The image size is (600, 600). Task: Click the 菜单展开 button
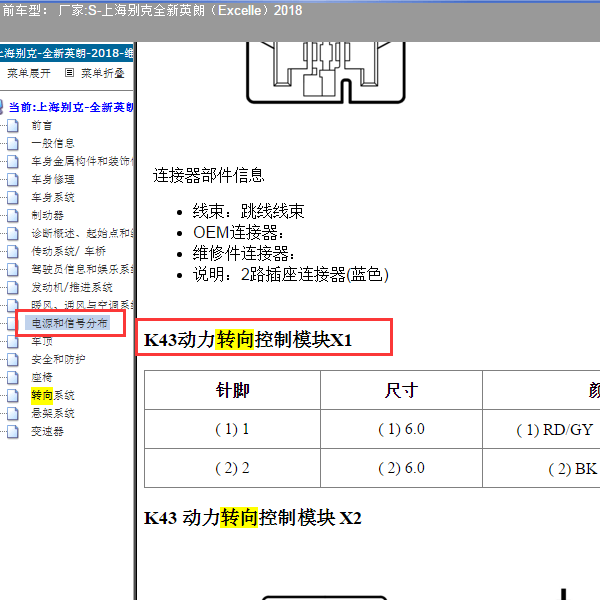click(29, 73)
